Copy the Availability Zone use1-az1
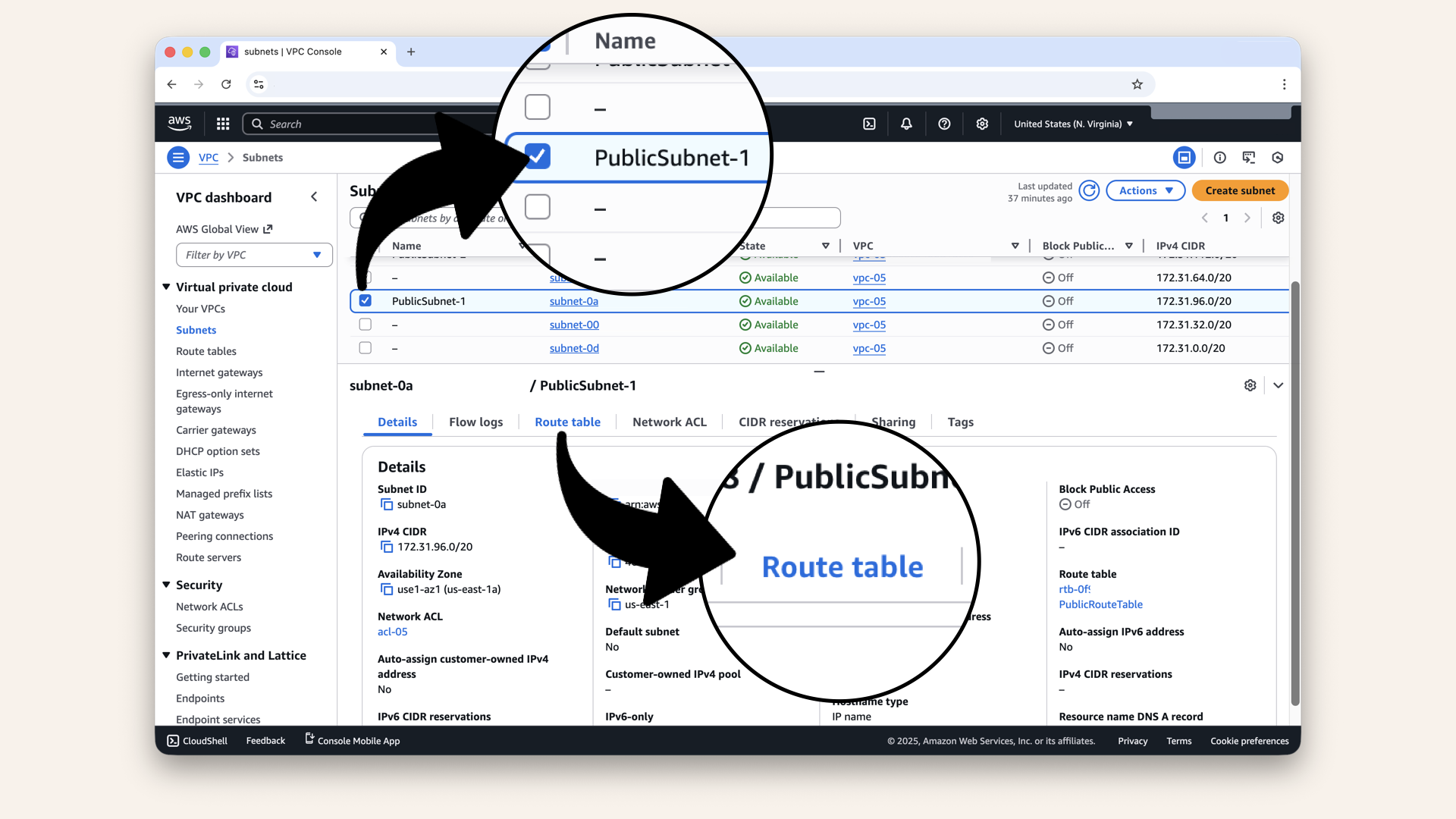Viewport: 1456px width, 819px height. [386, 589]
